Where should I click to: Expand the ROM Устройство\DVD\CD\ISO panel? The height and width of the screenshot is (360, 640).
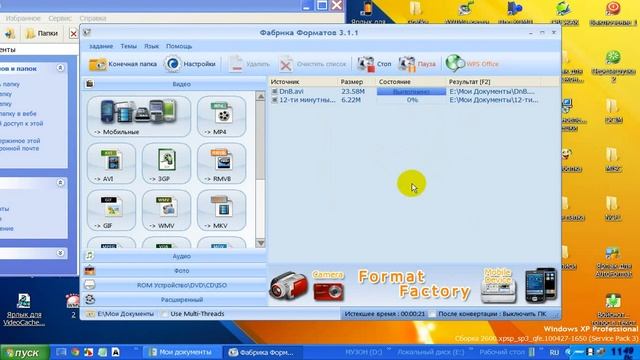tap(174, 285)
